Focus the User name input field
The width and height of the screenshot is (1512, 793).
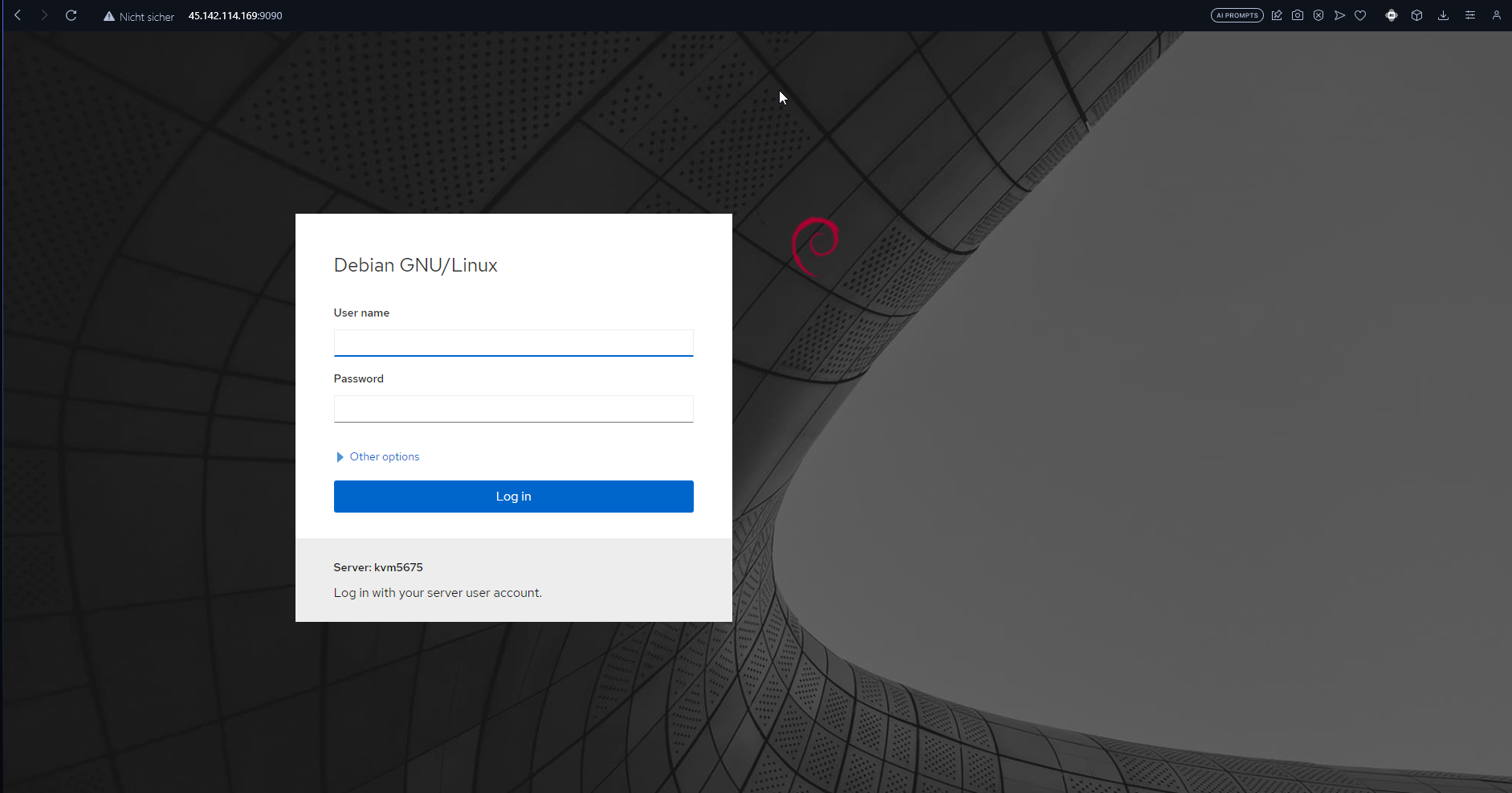point(513,343)
